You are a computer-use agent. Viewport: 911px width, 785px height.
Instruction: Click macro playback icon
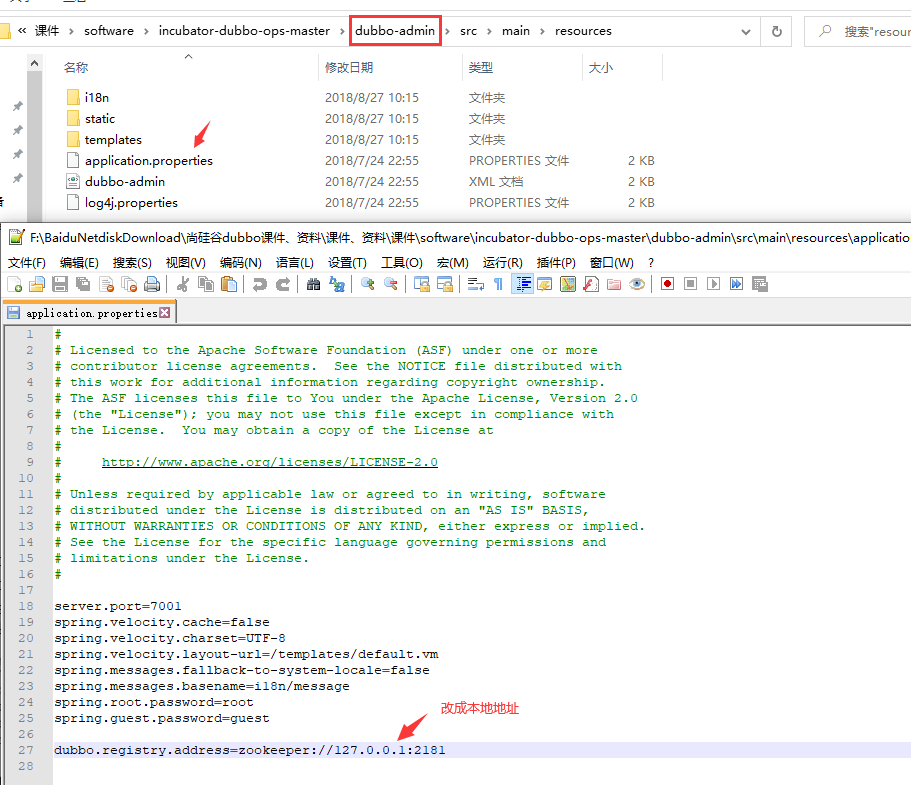point(713,284)
